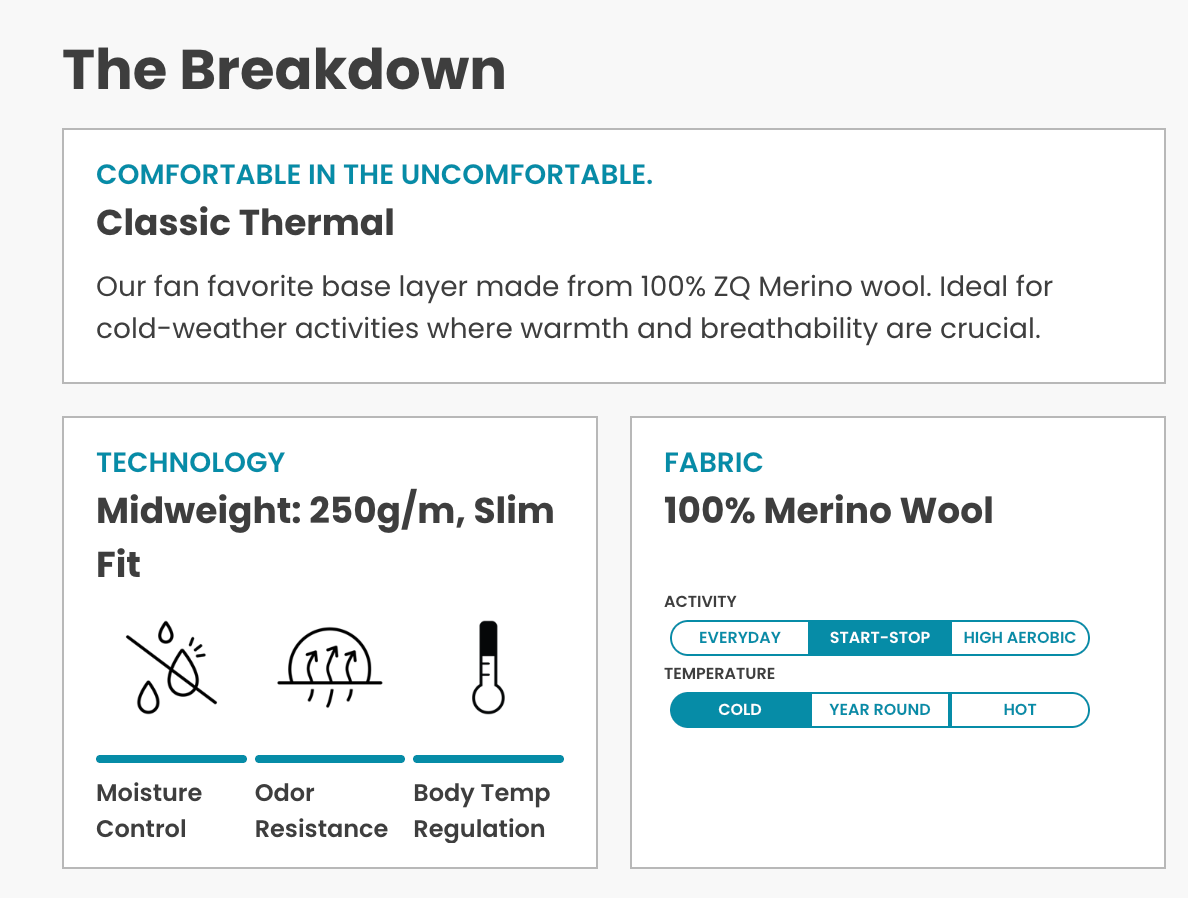Click the Odor Resistance airflow icon
Screen dimensions: 1188x898
pyautogui.click(x=329, y=667)
